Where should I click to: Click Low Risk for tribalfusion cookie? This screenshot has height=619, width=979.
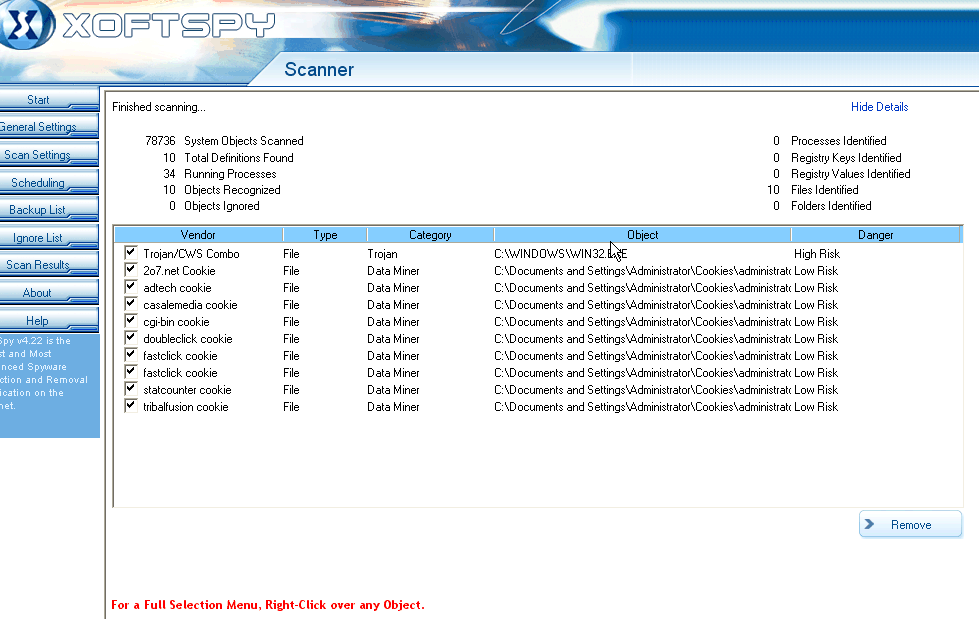tap(816, 407)
